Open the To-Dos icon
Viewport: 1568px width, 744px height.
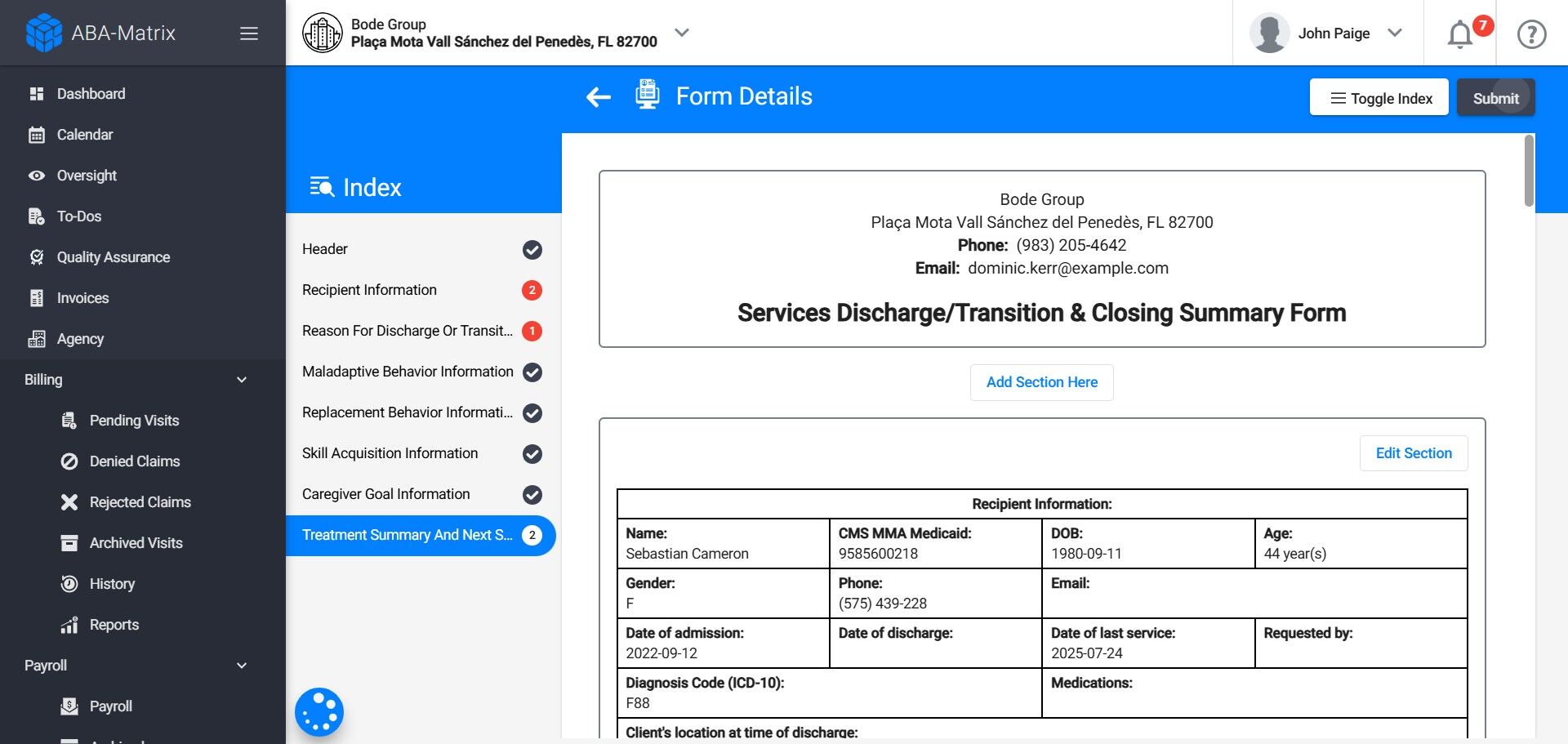tap(37, 216)
